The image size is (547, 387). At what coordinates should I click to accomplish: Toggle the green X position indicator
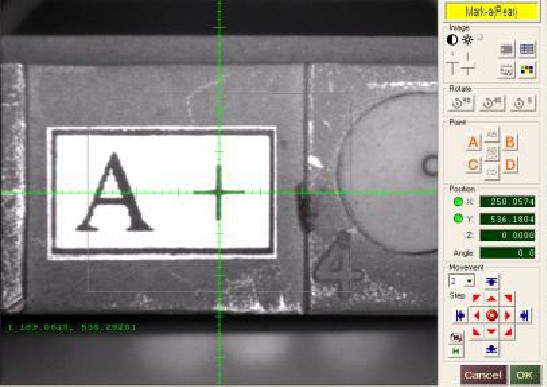coord(458,201)
